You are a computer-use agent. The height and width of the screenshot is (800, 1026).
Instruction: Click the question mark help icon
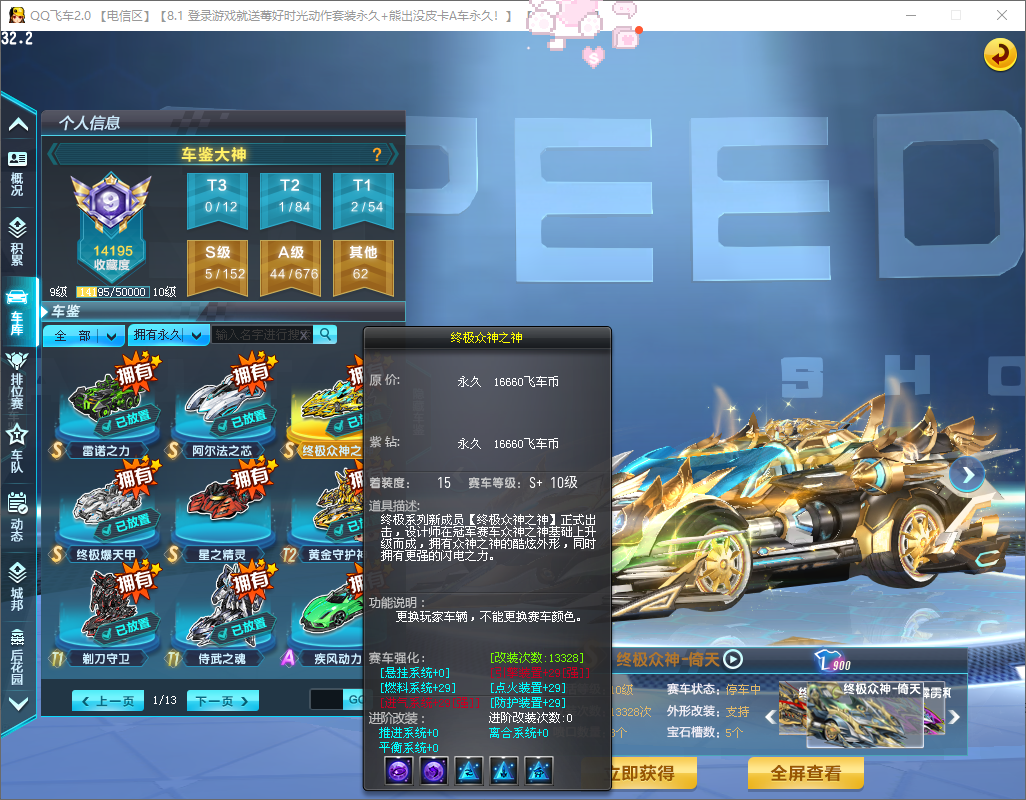[377, 154]
